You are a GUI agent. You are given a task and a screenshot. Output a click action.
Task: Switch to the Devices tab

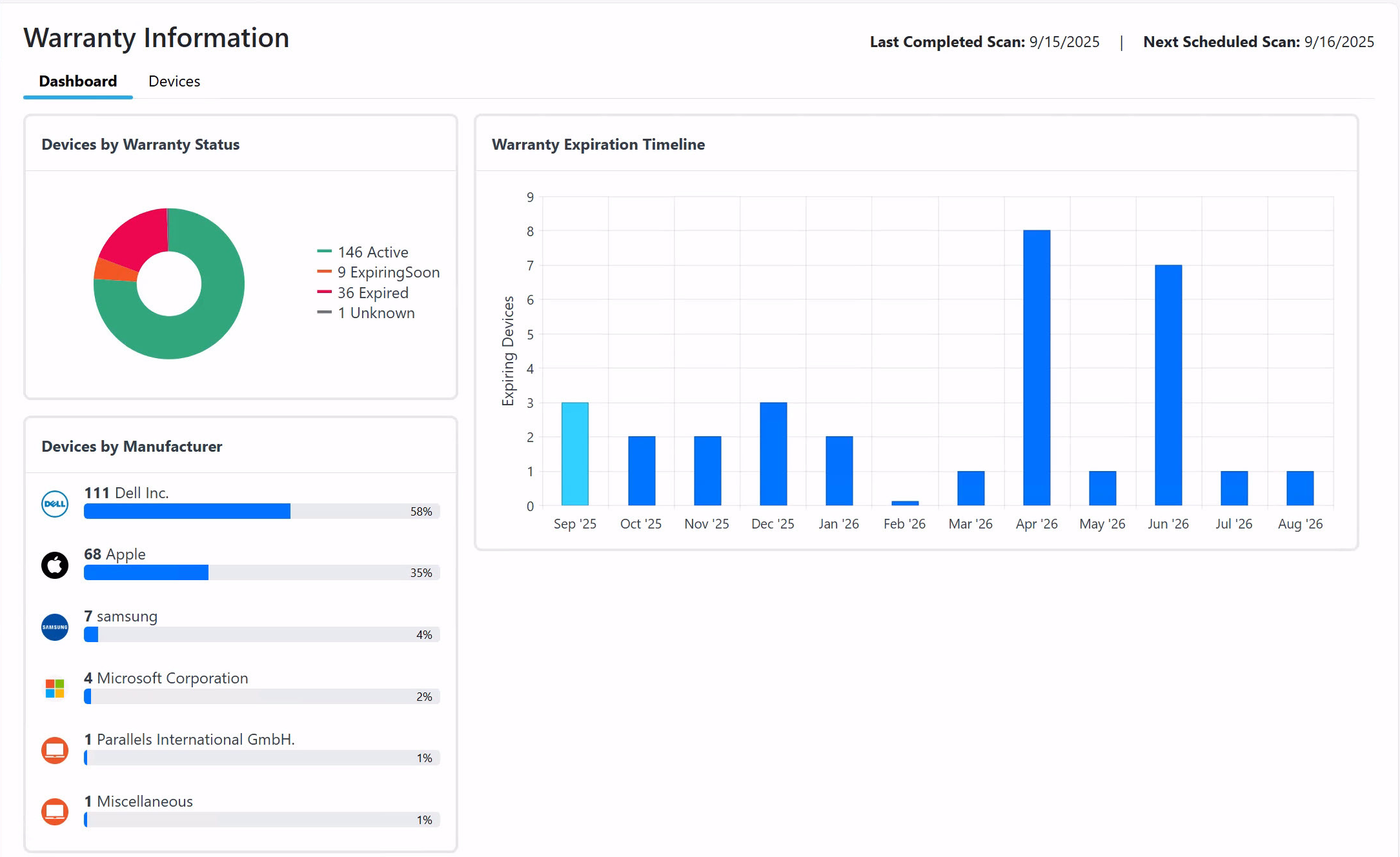[174, 81]
